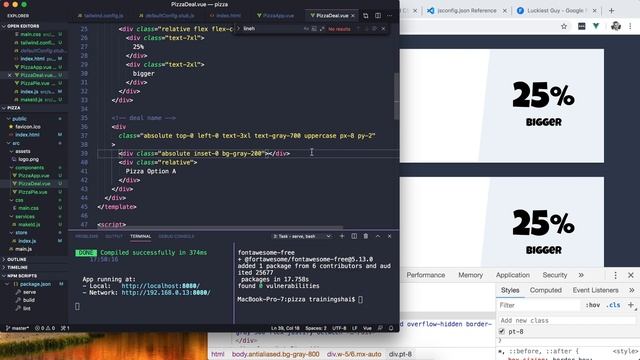
Task: Create a new terminal with plus icon
Action: pyautogui.click(x=342, y=236)
